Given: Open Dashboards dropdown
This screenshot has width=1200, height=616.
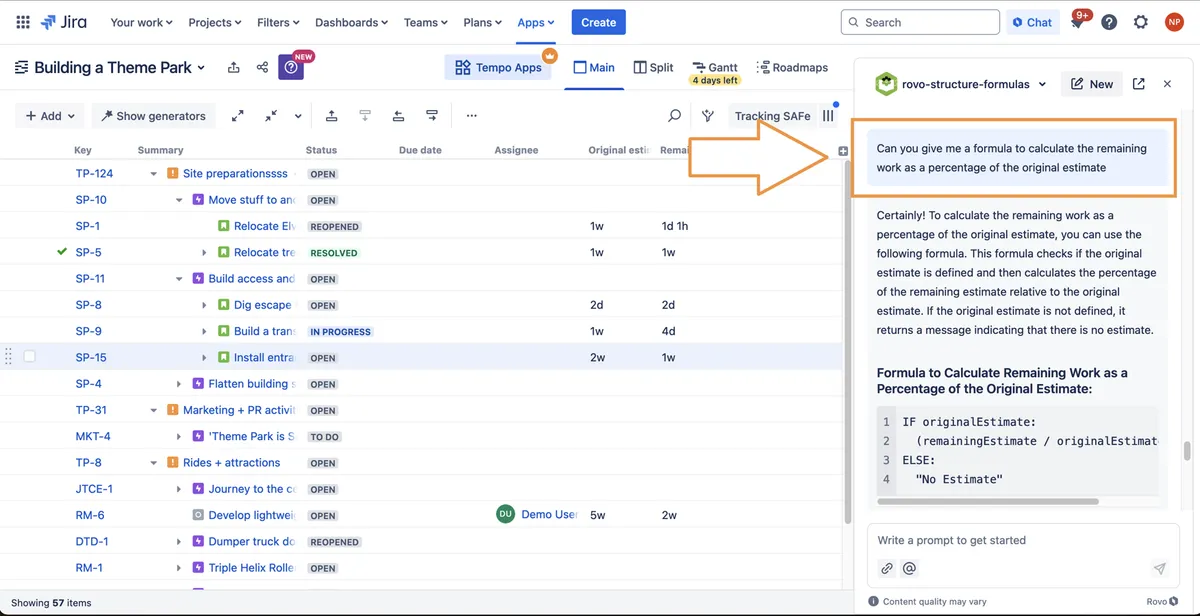Looking at the screenshot, I should point(354,22).
